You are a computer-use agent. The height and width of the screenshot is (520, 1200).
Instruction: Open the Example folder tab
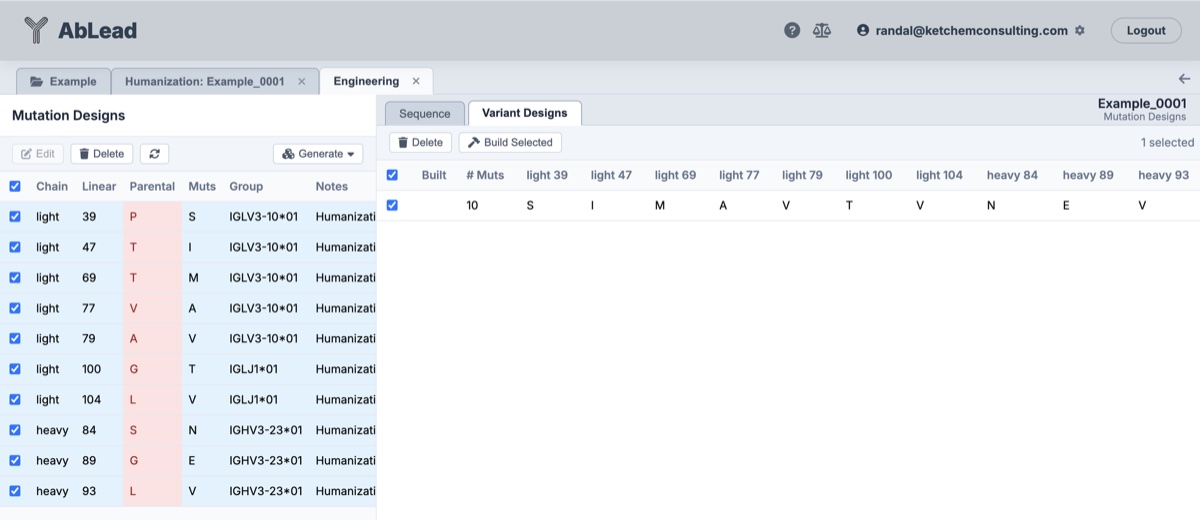[63, 82]
